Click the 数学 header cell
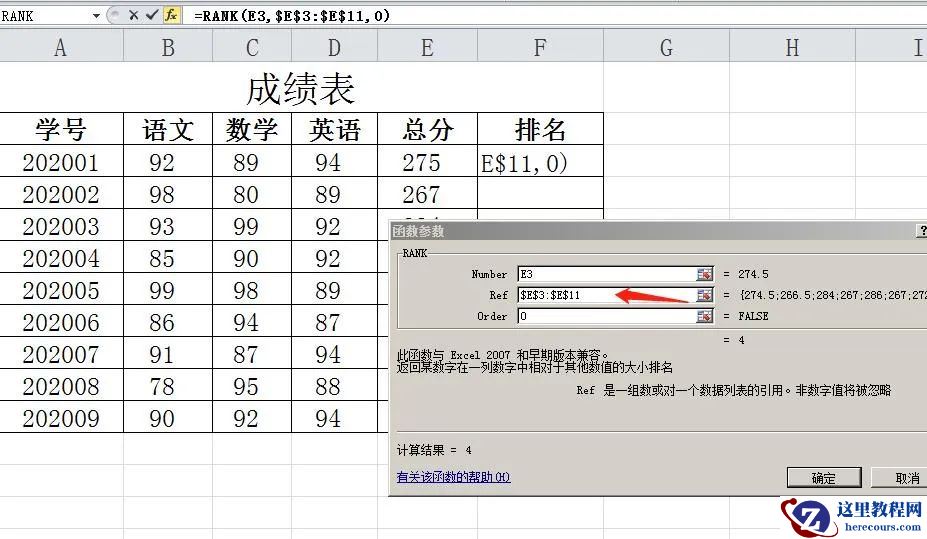Image resolution: width=927 pixels, height=539 pixels. click(x=252, y=129)
